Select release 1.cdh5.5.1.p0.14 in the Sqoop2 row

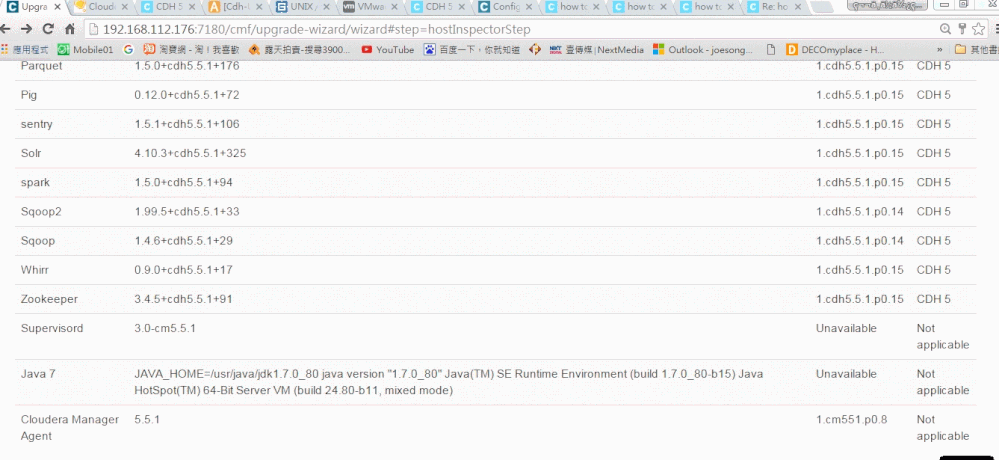pyautogui.click(x=859, y=212)
